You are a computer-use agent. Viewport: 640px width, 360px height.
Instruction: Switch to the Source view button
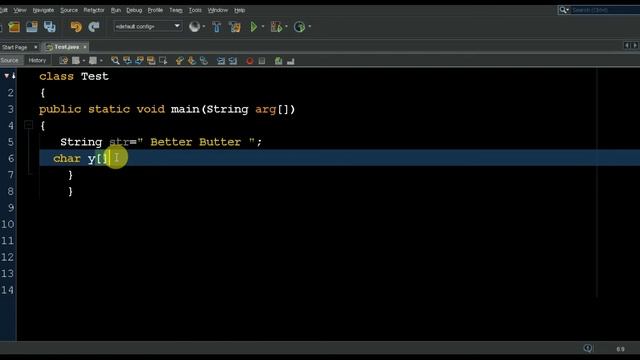(x=9, y=60)
